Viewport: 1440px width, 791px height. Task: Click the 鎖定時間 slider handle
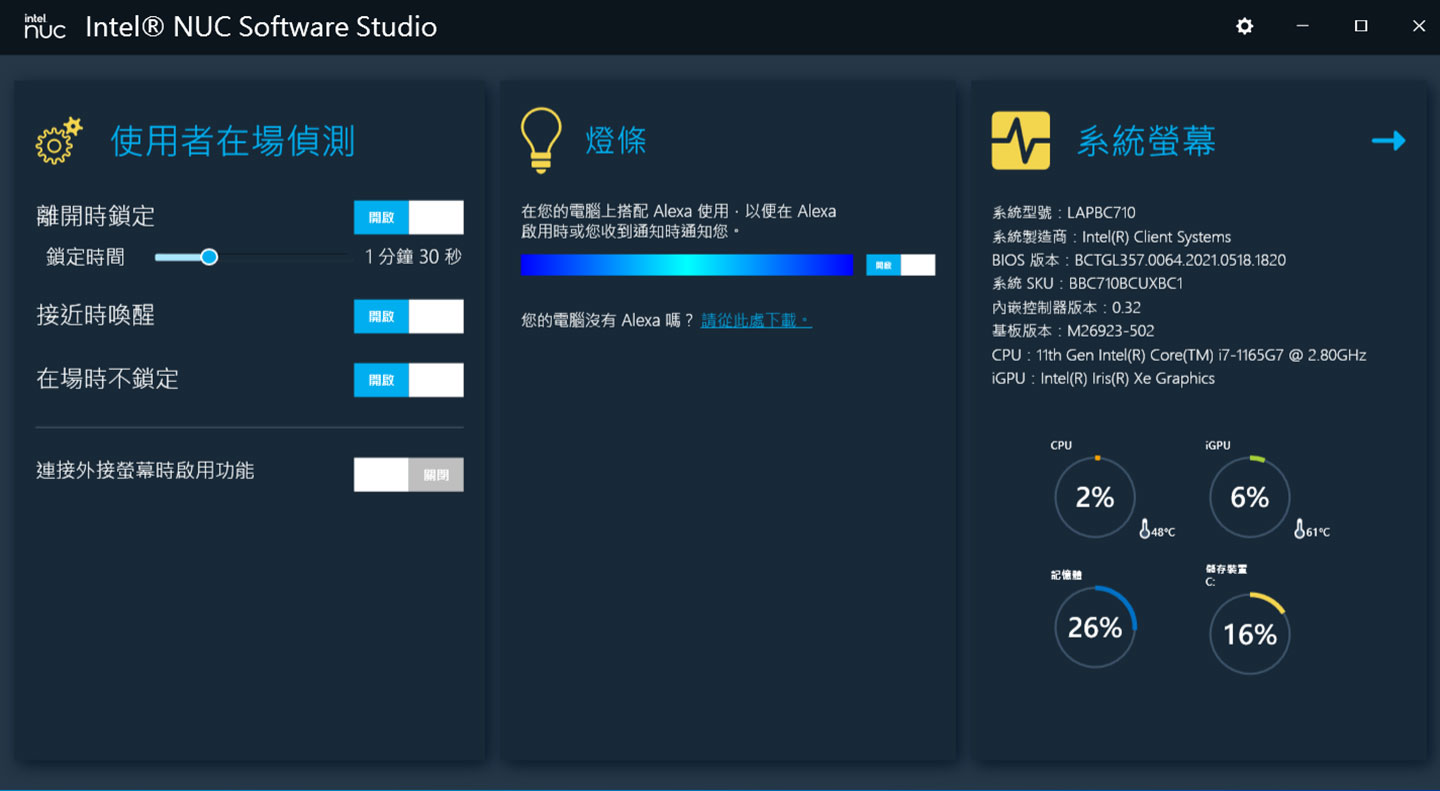(x=208, y=256)
